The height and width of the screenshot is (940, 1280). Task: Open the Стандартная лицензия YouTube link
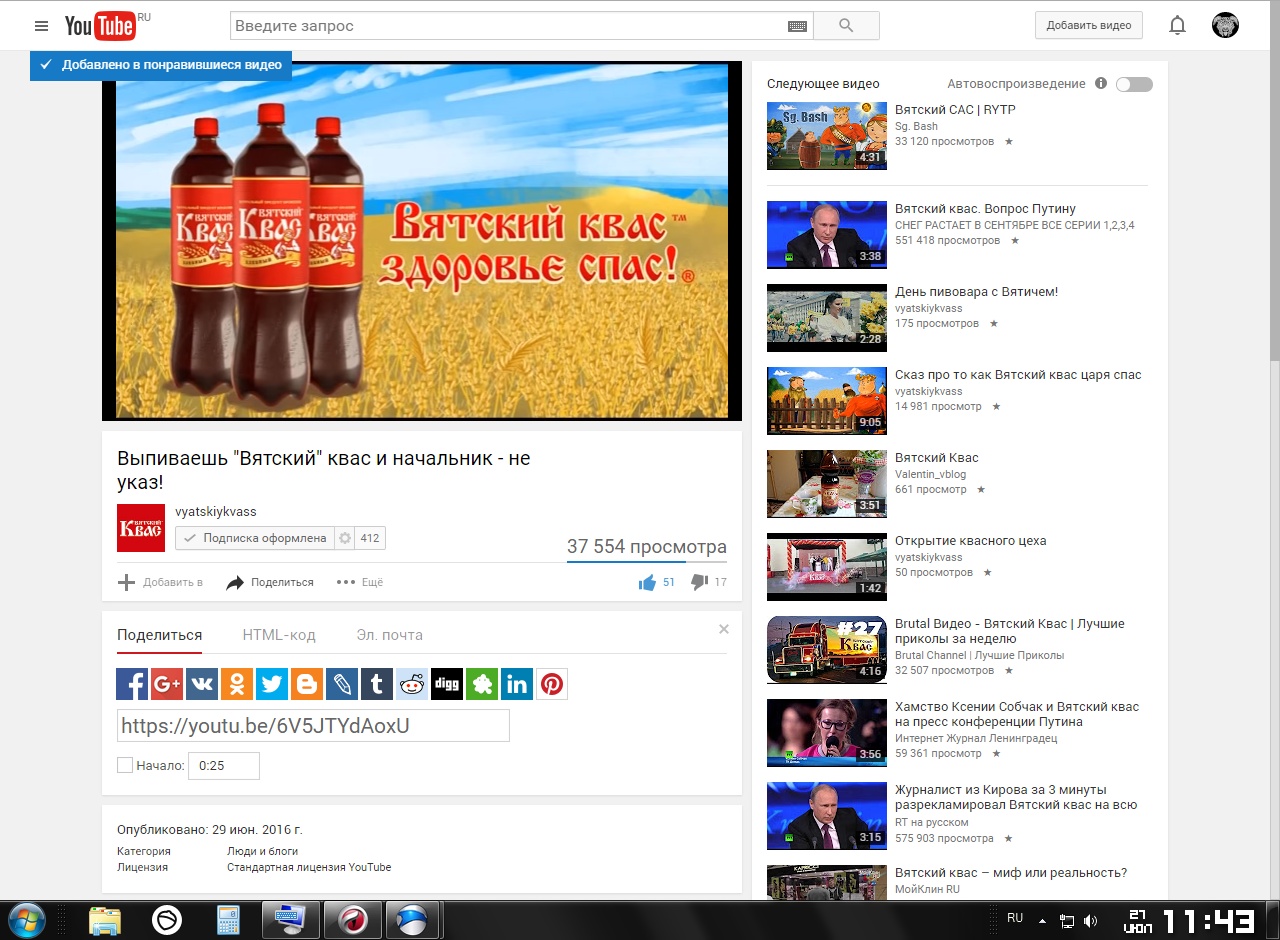coord(309,868)
